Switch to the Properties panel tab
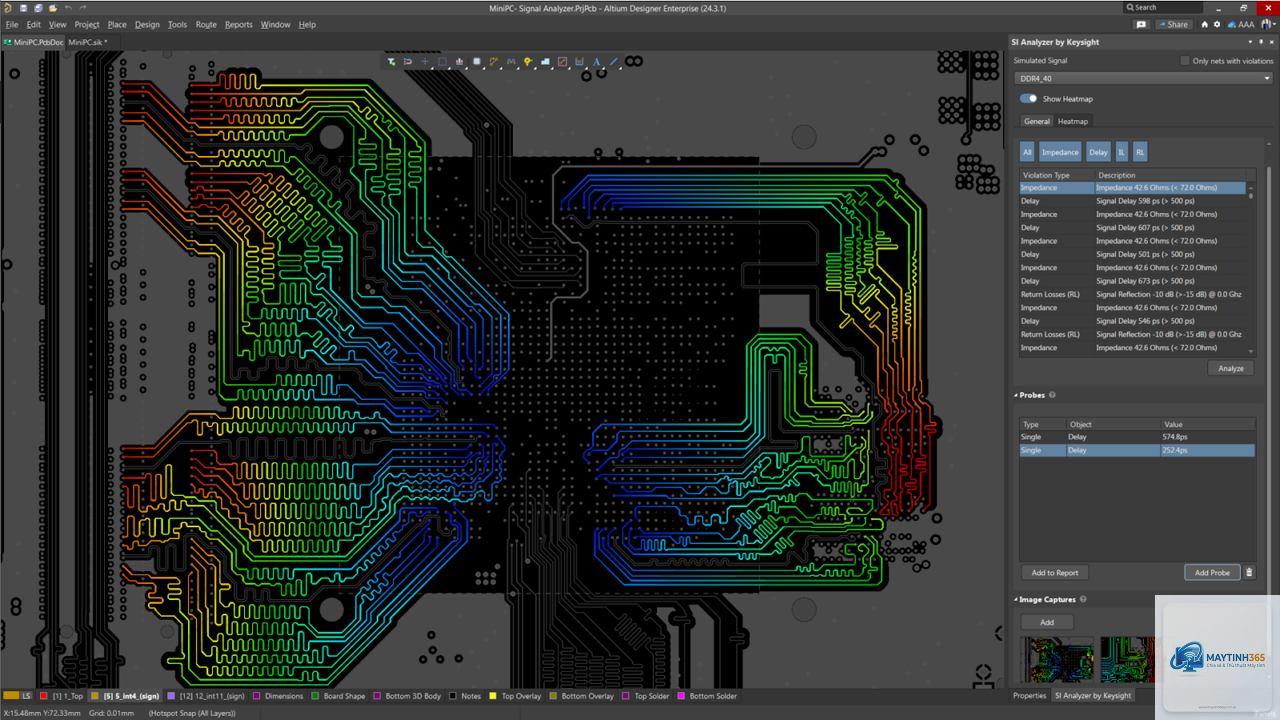Image resolution: width=1280 pixels, height=720 pixels. (x=1029, y=695)
